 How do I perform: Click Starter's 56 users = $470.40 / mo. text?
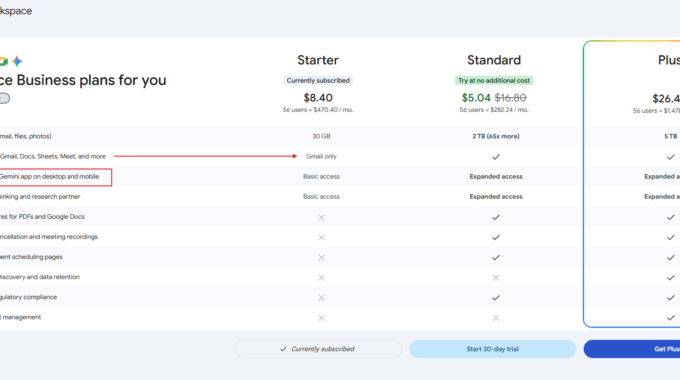(x=318, y=110)
